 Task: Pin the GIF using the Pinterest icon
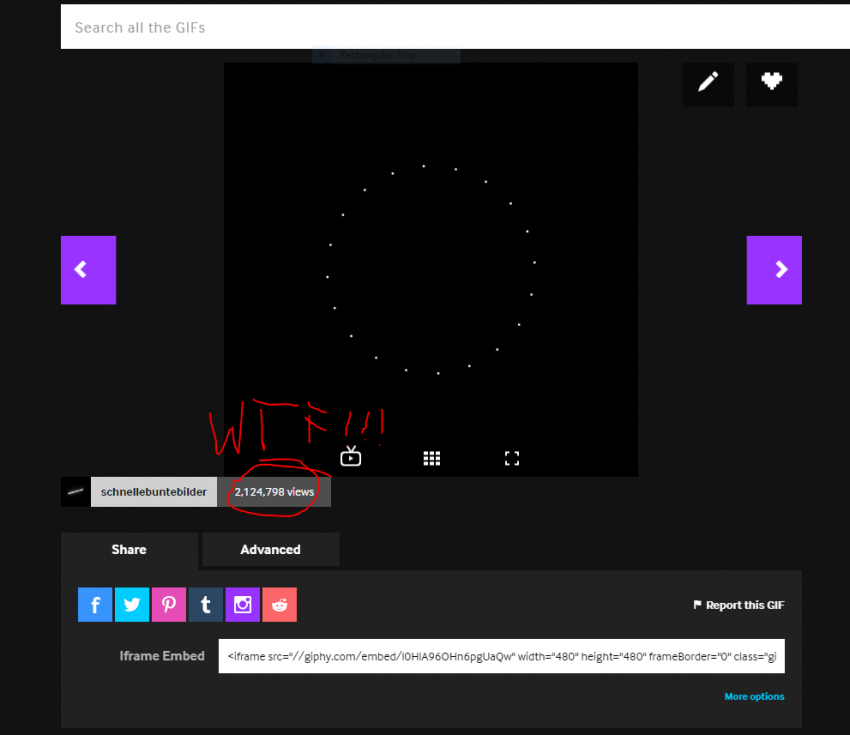(169, 605)
